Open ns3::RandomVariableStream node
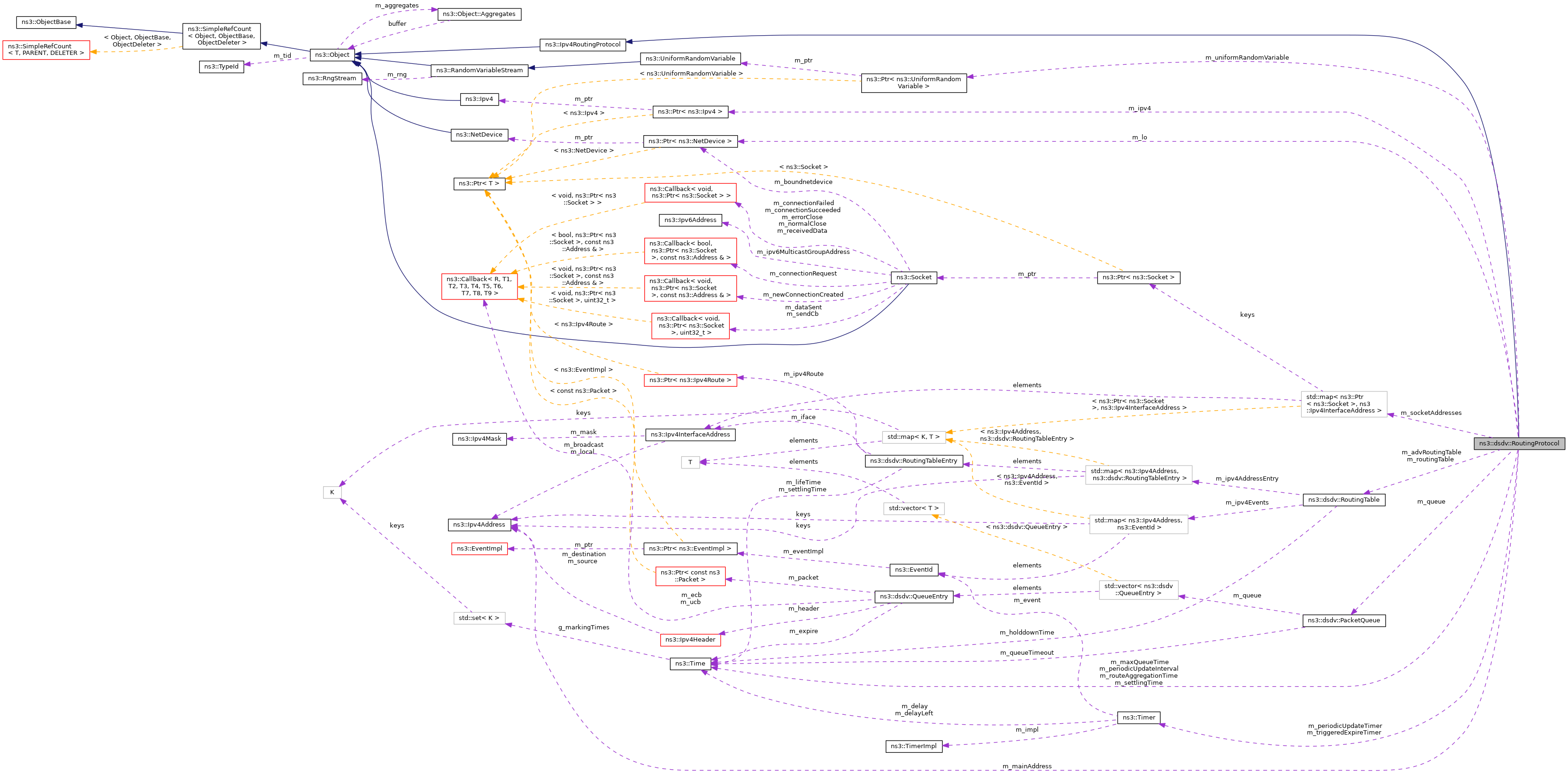1568x773 pixels. point(479,70)
